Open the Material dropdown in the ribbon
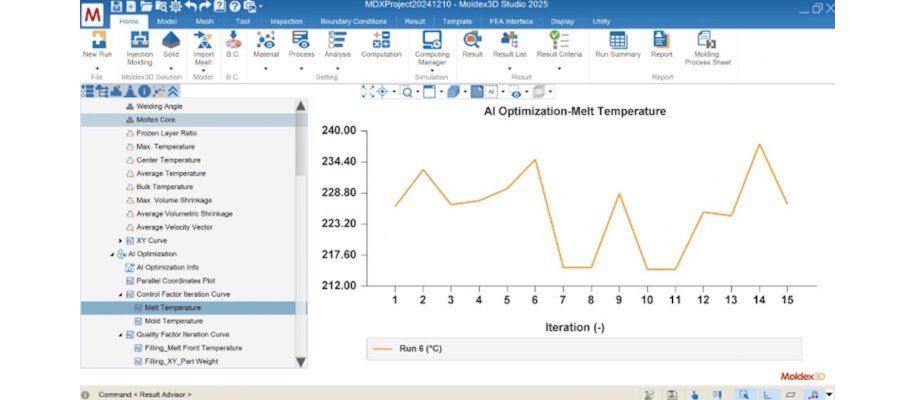 point(266,68)
